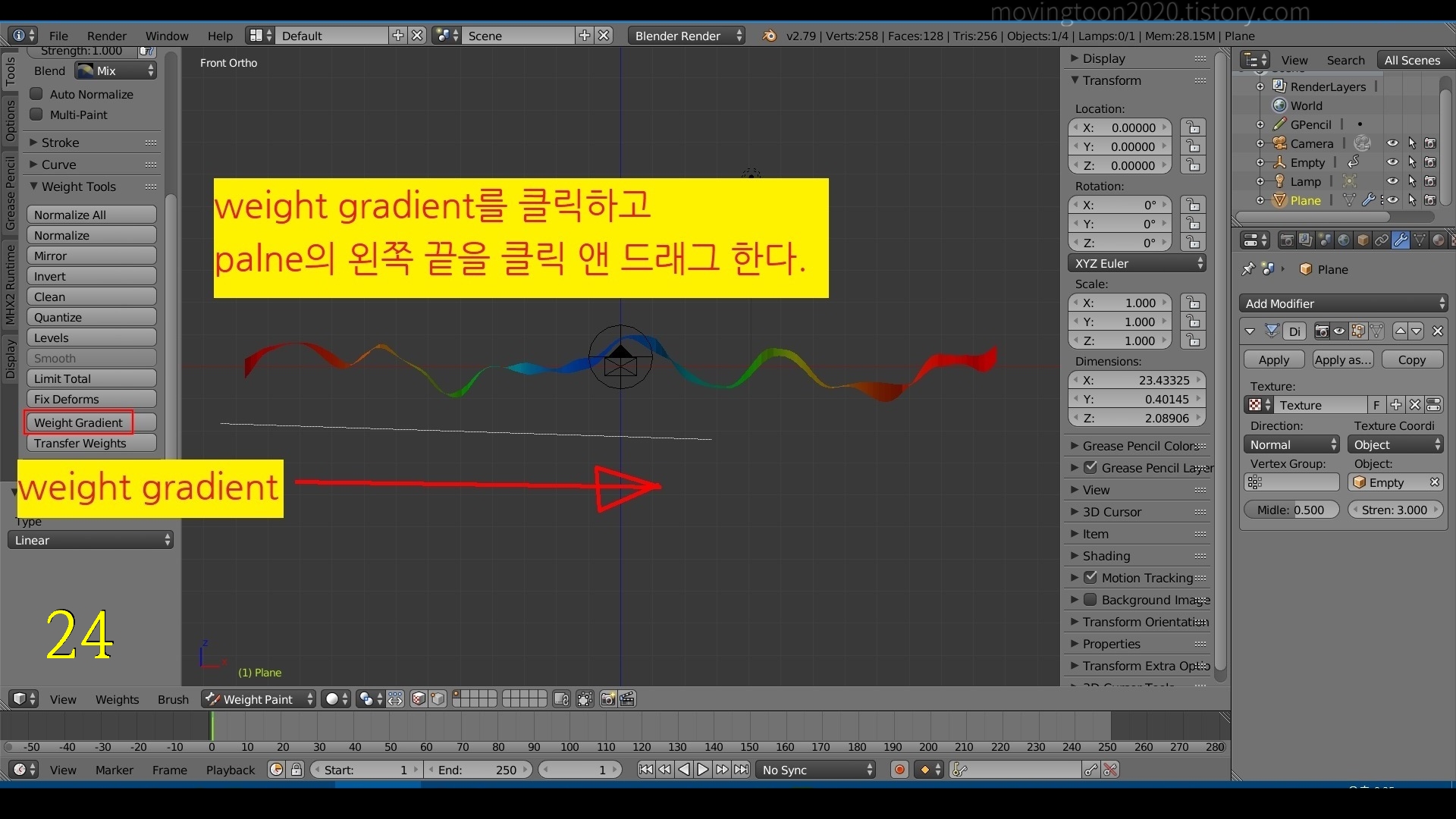Click the auto keyframe record button
This screenshot has height=819, width=1456.
point(899,770)
